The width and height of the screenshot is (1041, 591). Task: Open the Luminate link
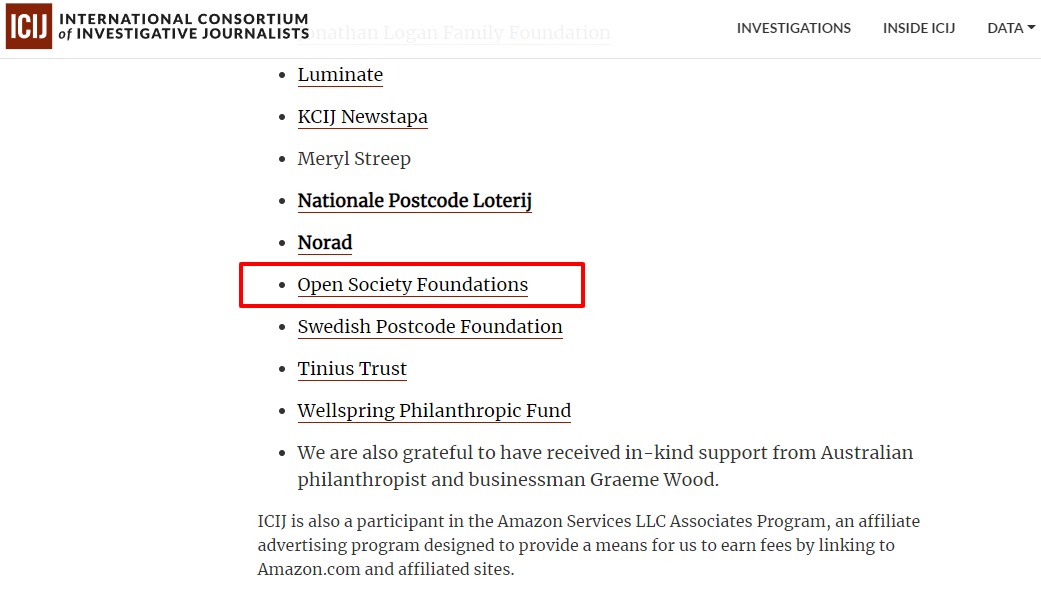click(x=340, y=74)
